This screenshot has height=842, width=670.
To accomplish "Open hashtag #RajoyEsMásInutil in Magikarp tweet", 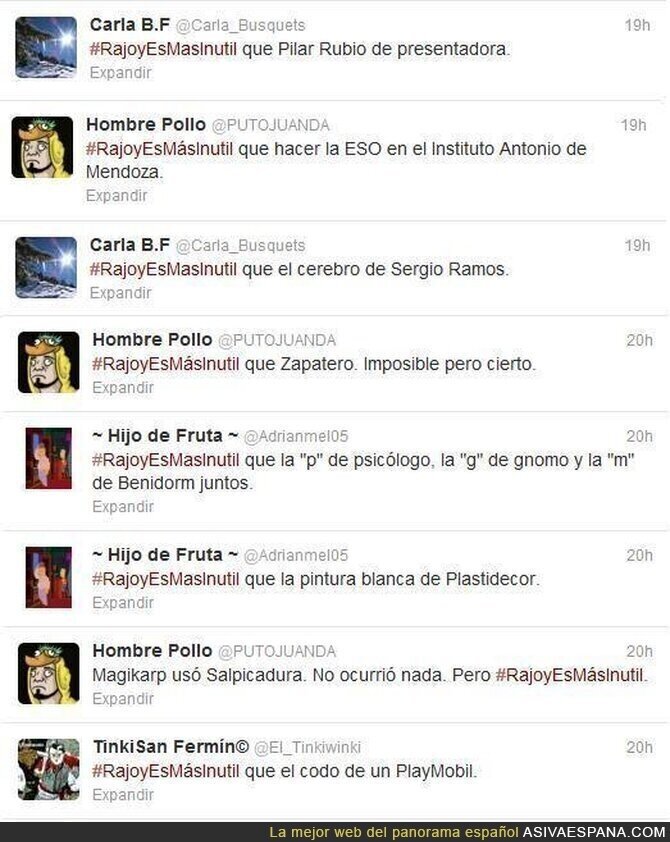I will pos(569,675).
